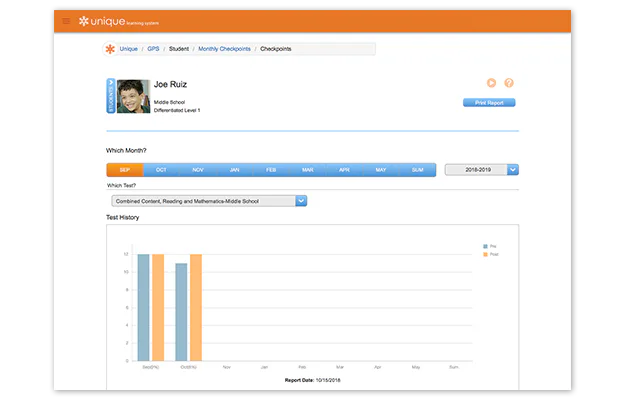Image resolution: width=625 pixels, height=400 pixels.
Task: Click the Unique breadcrumb link
Action: point(128,49)
